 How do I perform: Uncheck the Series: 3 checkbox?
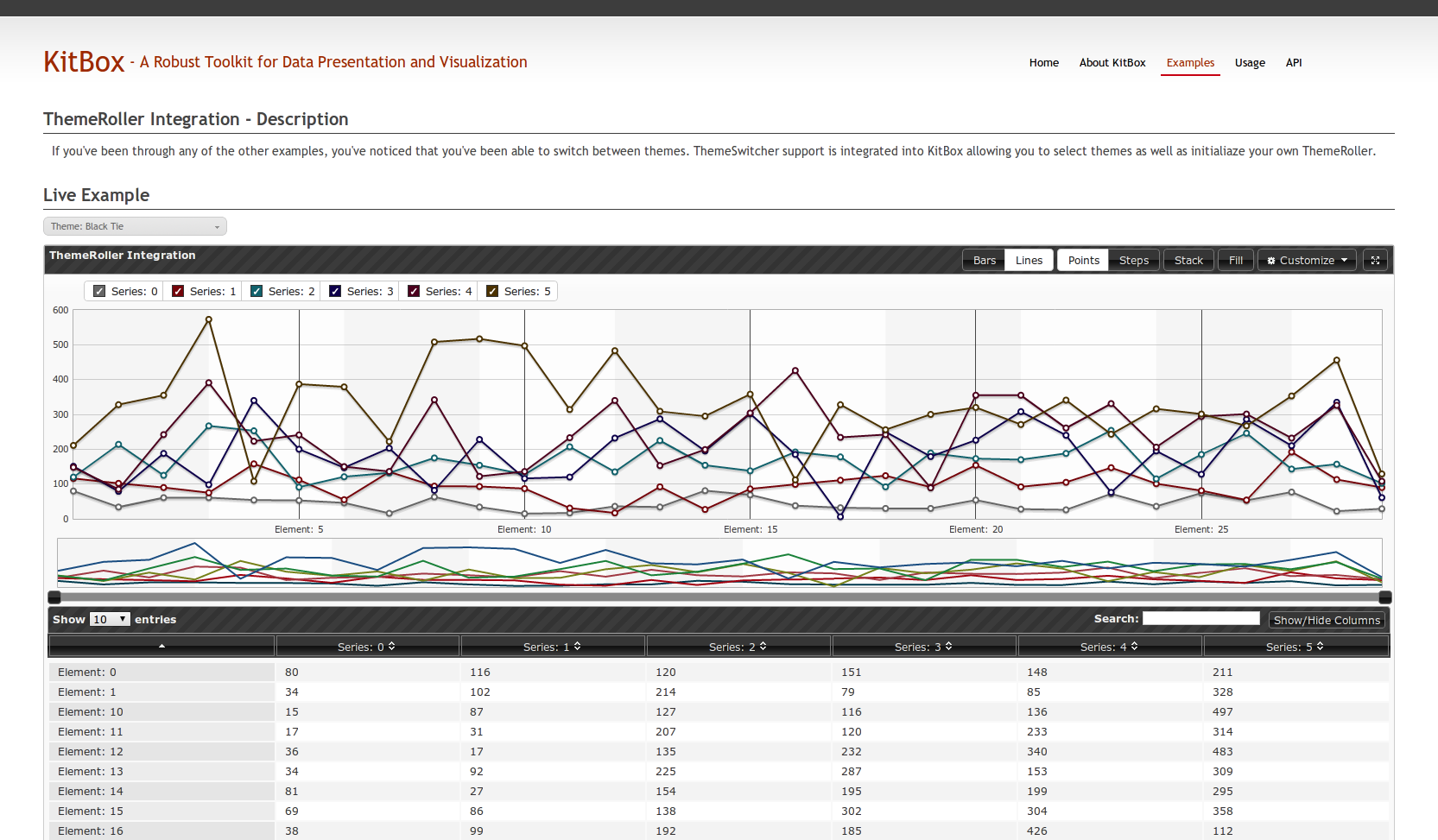(335, 291)
